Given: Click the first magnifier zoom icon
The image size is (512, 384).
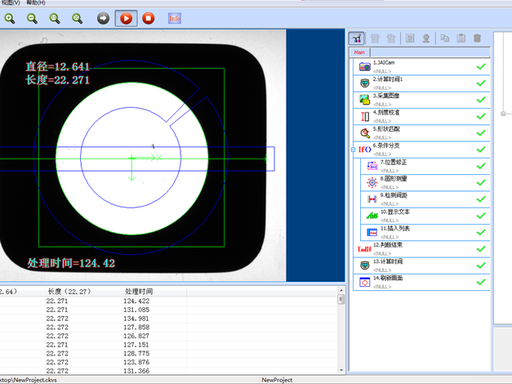Looking at the screenshot, I should click(10, 18).
